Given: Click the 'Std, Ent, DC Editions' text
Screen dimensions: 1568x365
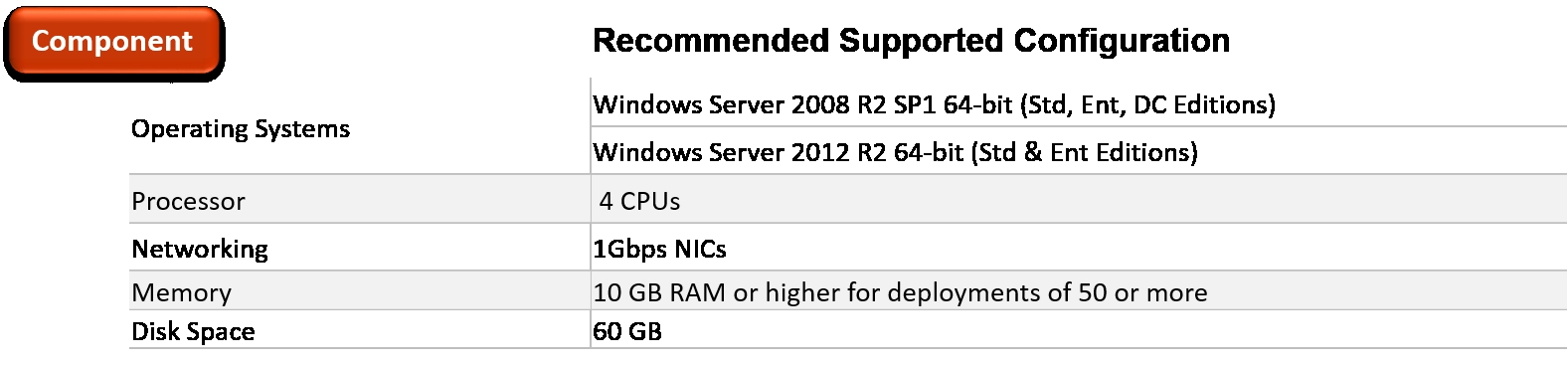Looking at the screenshot, I should coord(1148,104).
